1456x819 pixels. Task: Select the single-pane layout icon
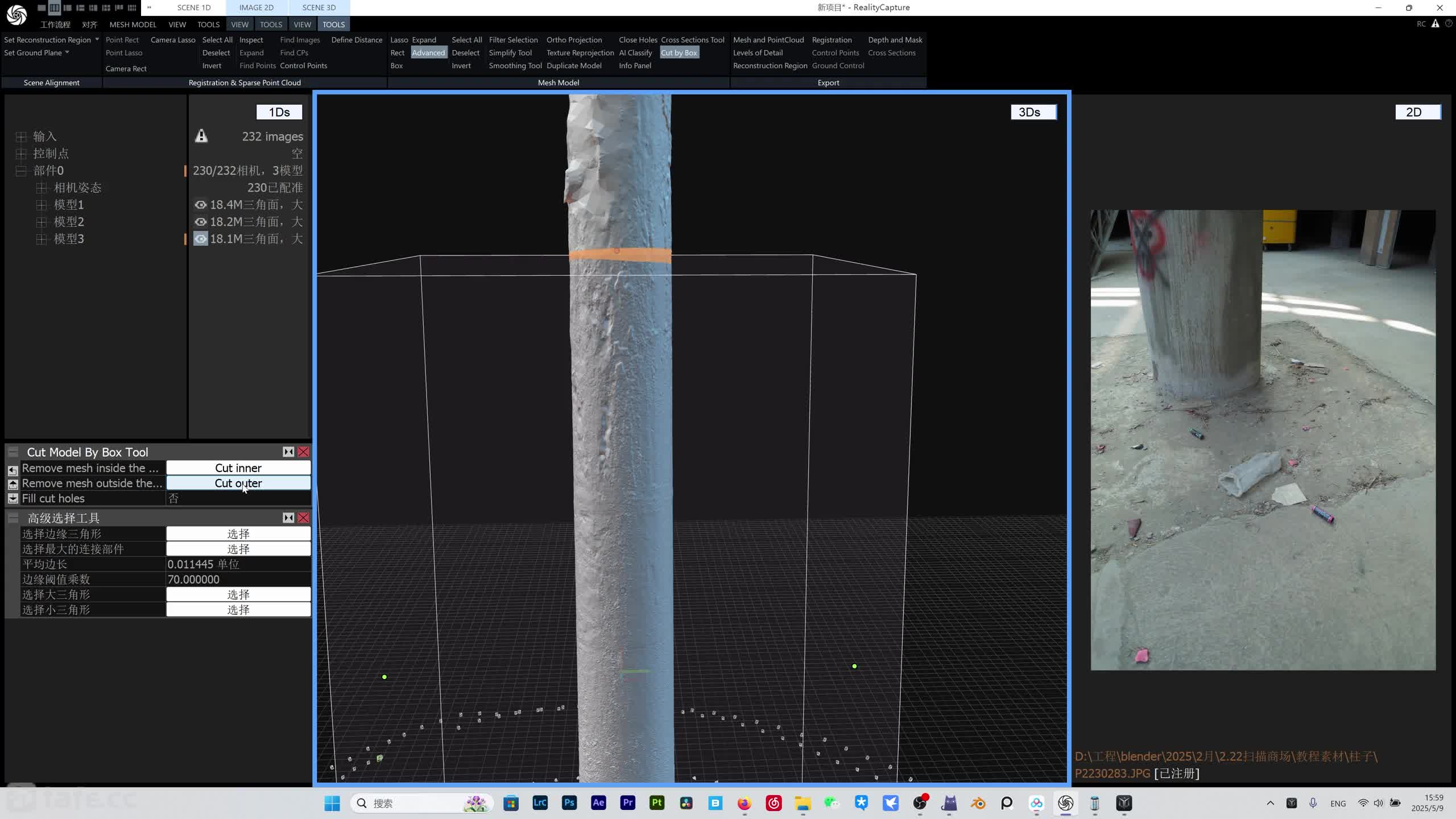[x=42, y=8]
